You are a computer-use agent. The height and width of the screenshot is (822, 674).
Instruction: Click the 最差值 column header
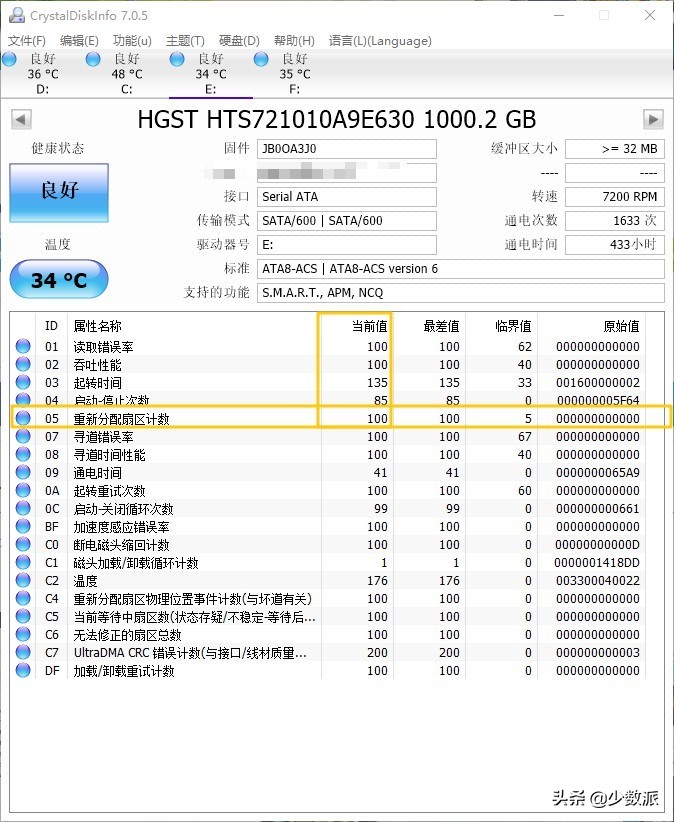441,326
